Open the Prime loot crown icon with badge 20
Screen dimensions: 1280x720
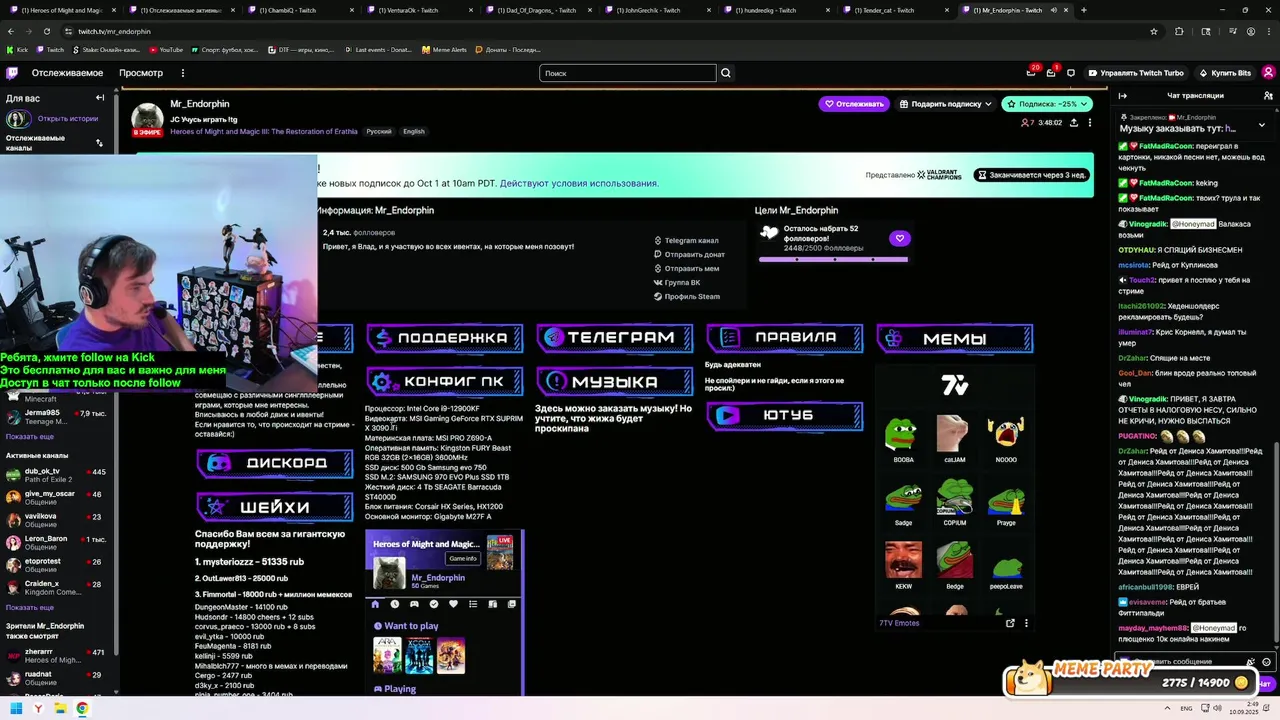coord(1031,73)
